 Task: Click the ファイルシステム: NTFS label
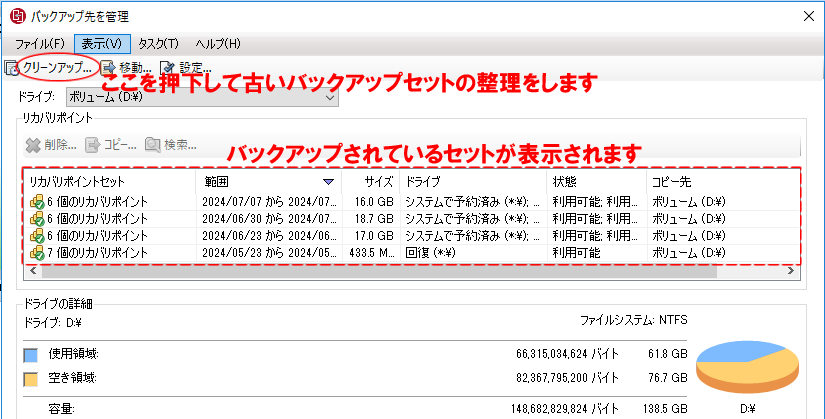[x=633, y=320]
